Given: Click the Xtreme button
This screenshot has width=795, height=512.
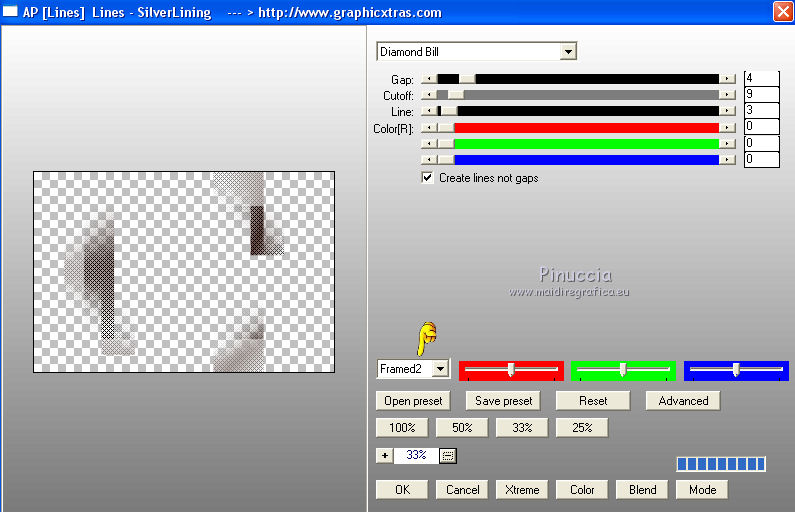Looking at the screenshot, I should pyautogui.click(x=522, y=490).
